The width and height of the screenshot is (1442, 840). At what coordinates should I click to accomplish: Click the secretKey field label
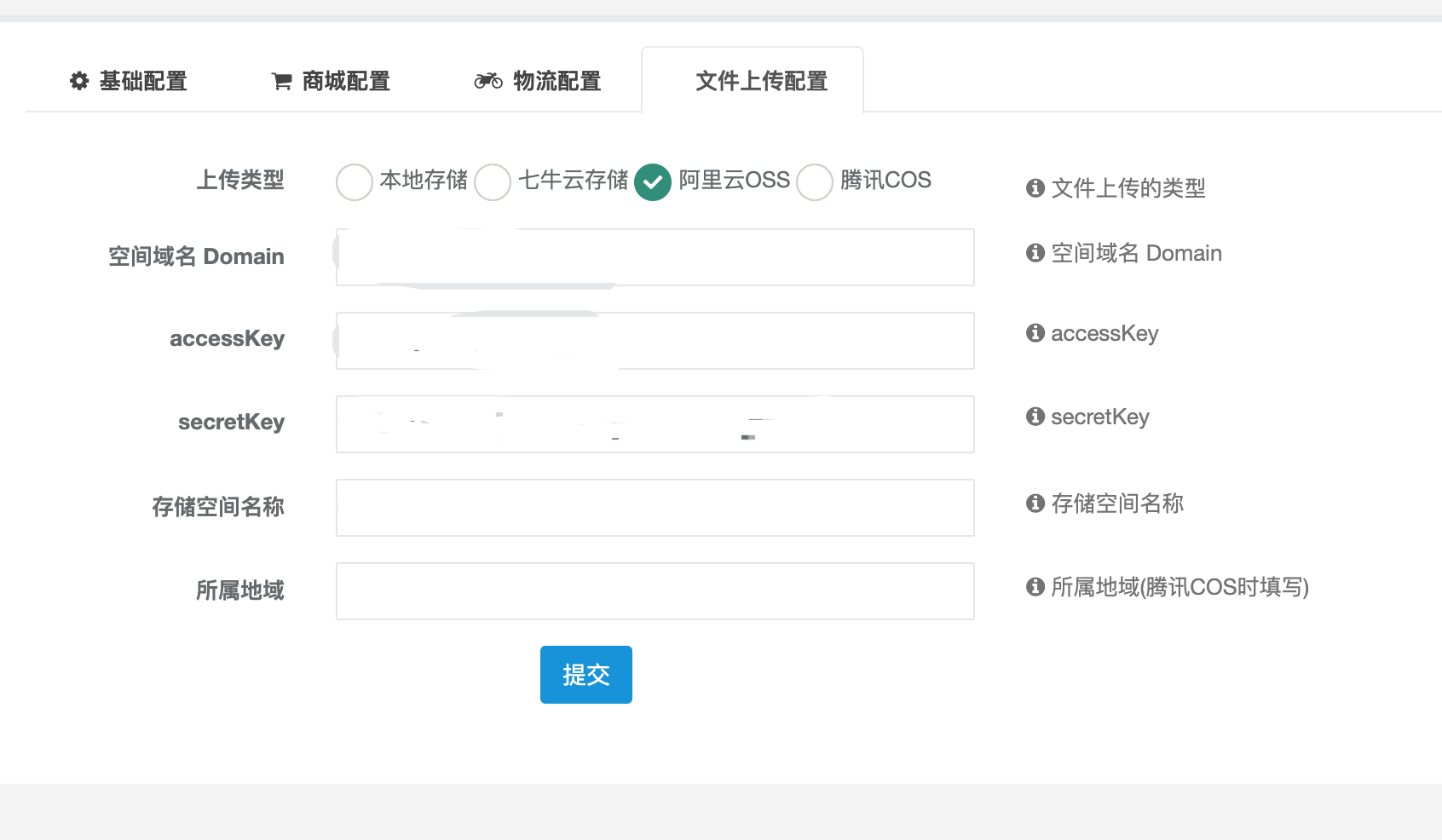point(231,423)
